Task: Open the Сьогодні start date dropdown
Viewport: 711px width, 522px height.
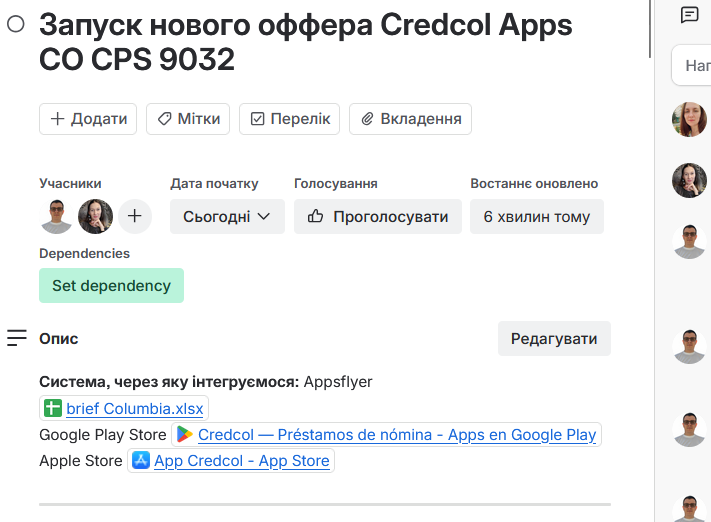Action: [227, 216]
